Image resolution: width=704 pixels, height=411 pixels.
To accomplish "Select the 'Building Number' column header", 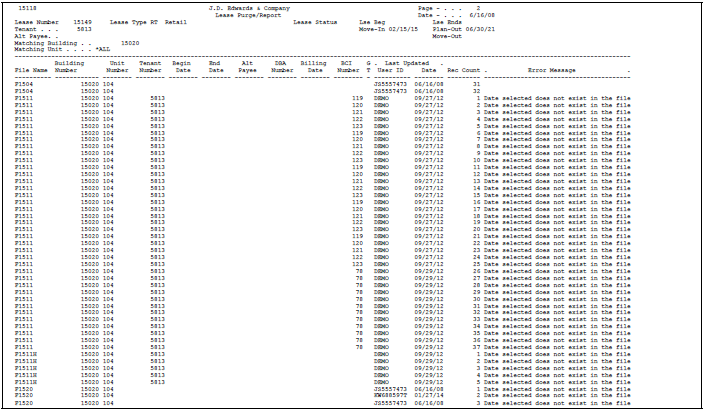I will click(70, 67).
